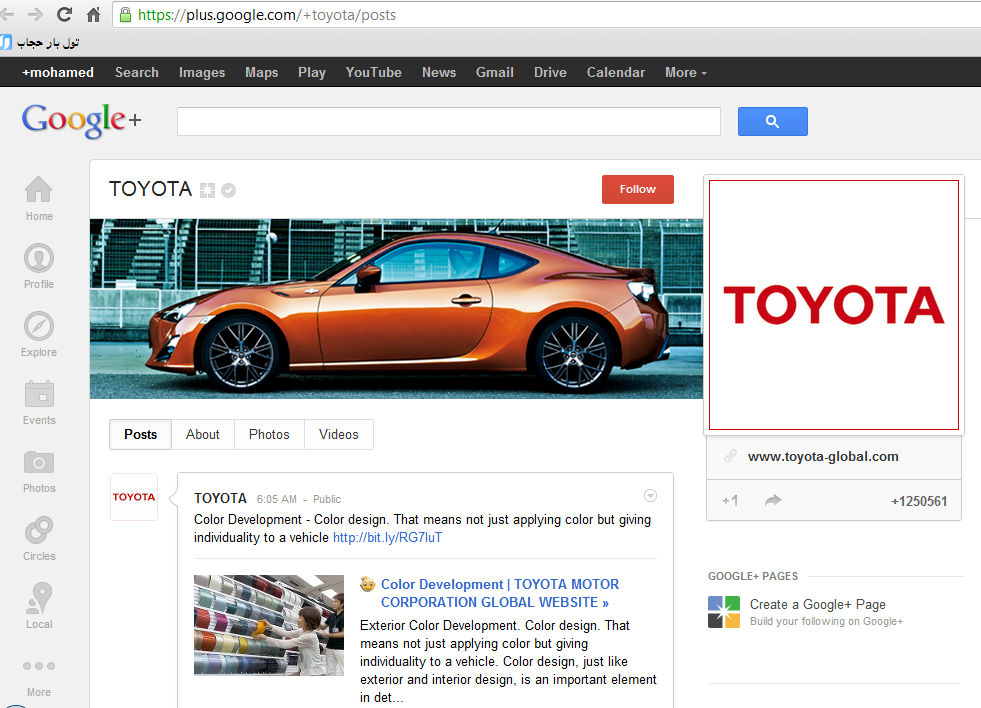The height and width of the screenshot is (708, 981).
Task: Open Search in the top Google bar
Action: 136,73
